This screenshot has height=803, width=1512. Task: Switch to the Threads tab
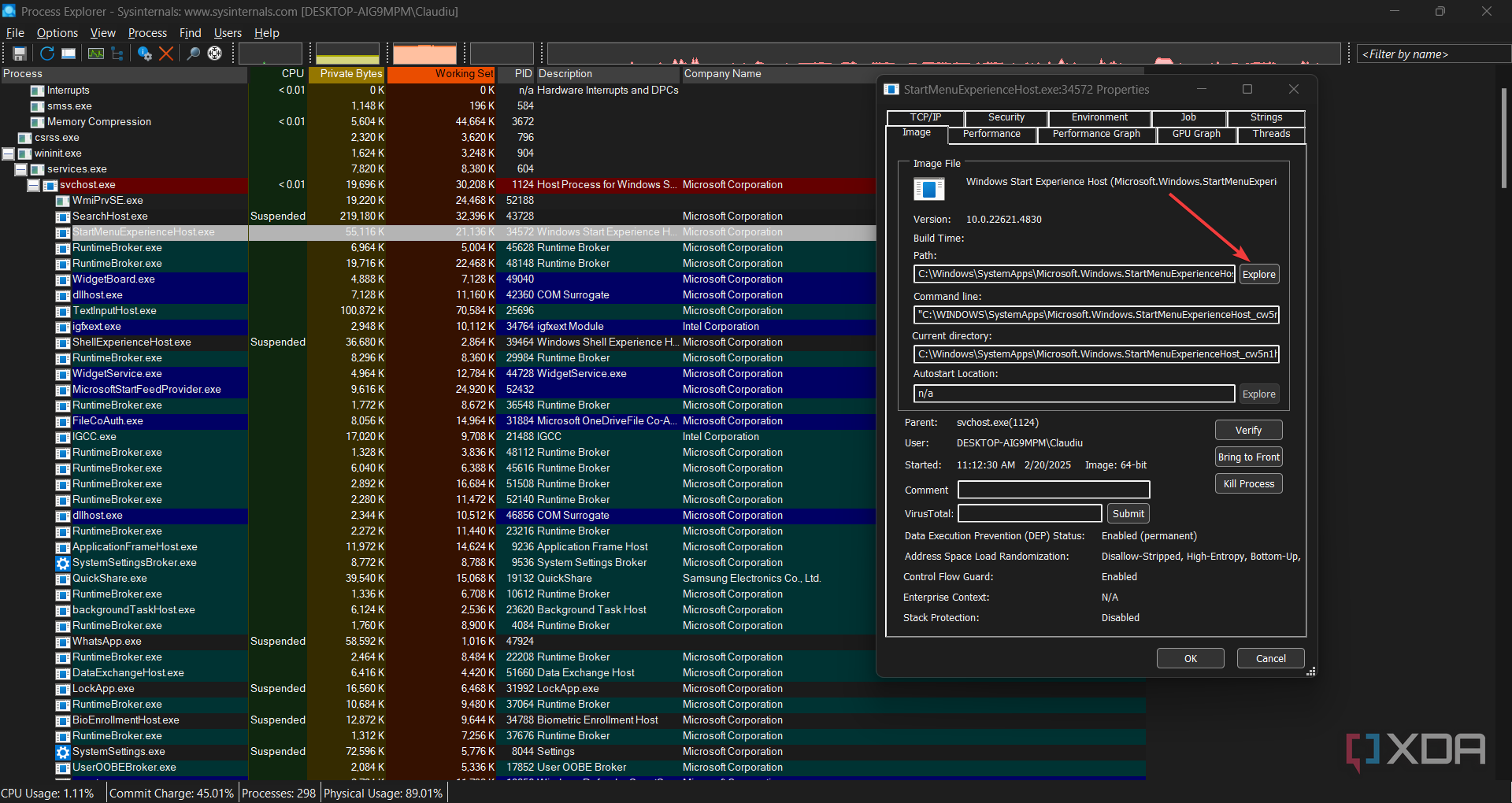click(x=1271, y=134)
